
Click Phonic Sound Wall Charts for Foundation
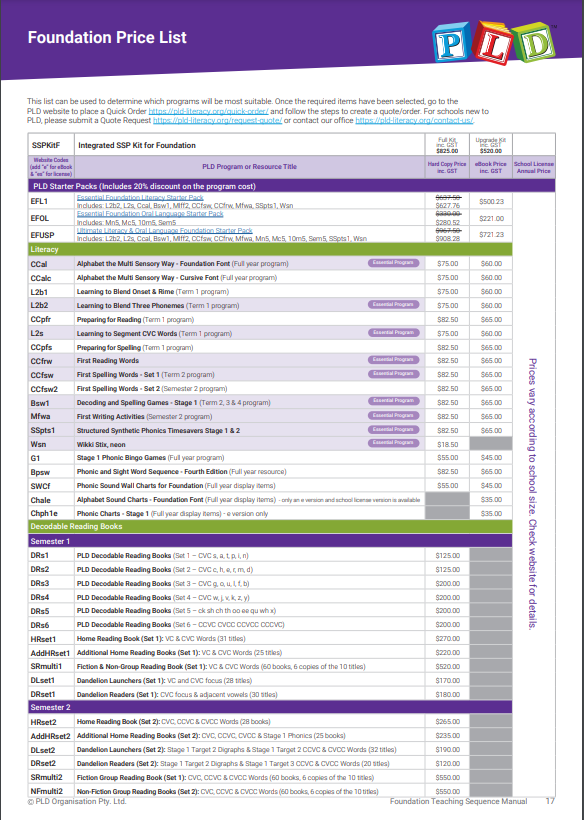point(140,485)
